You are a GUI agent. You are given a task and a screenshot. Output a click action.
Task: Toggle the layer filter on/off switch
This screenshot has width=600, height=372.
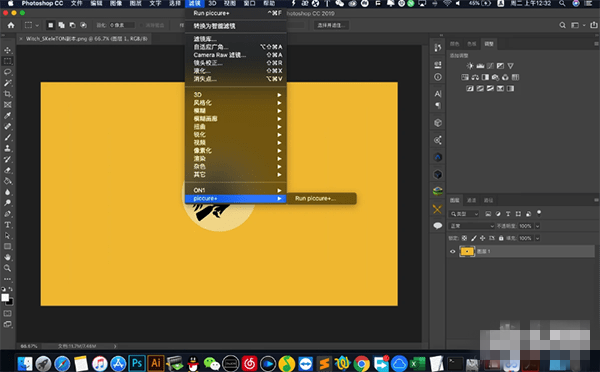[x=539, y=213]
